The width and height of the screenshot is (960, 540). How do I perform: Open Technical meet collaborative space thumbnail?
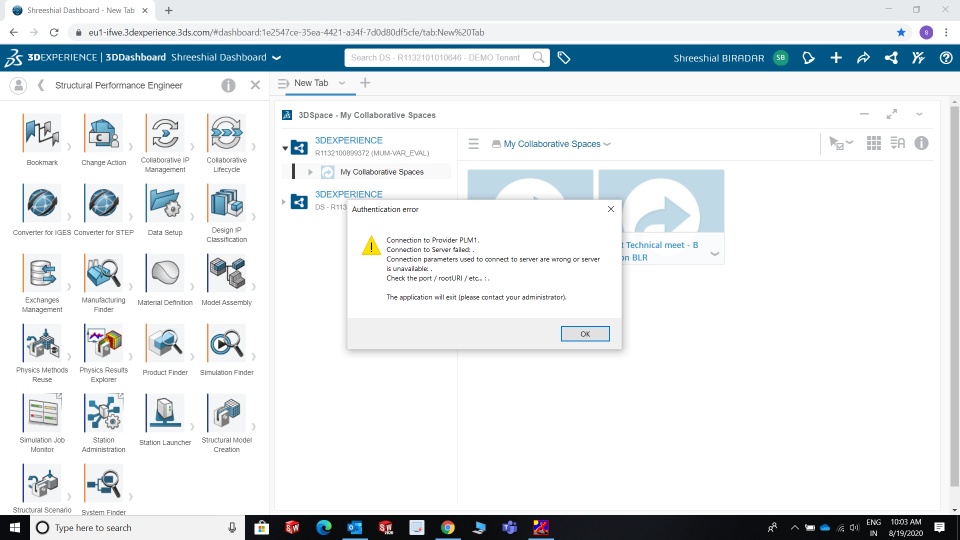coord(661,201)
